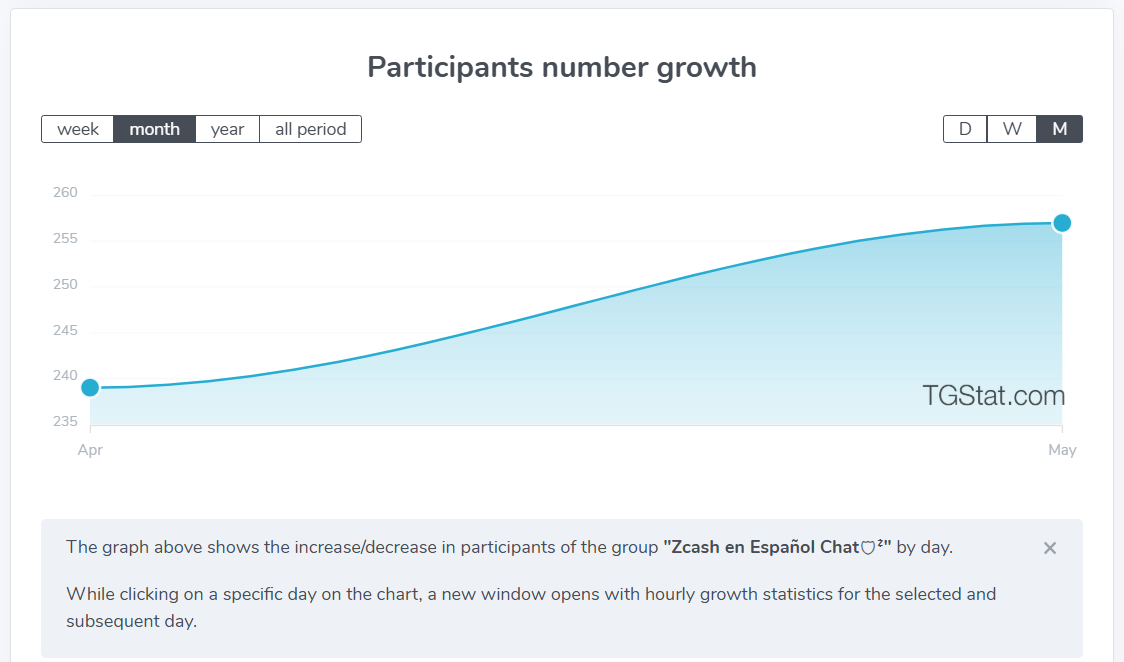Show the all period range

(x=310, y=129)
